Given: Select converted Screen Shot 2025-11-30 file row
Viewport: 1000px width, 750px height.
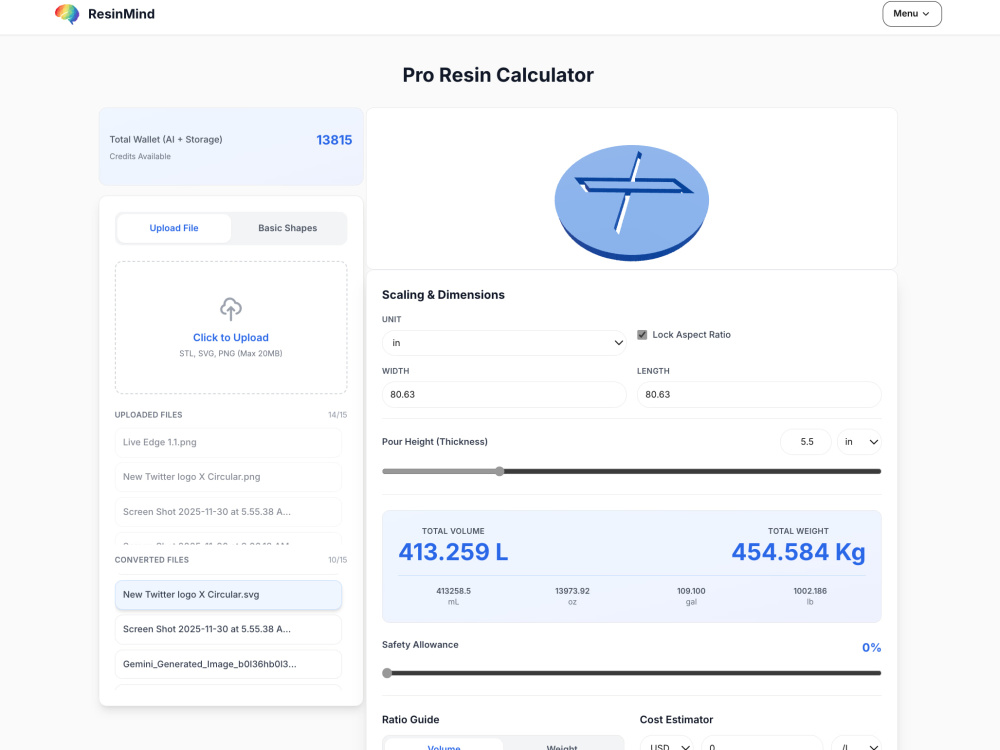Looking at the screenshot, I should coord(228,629).
